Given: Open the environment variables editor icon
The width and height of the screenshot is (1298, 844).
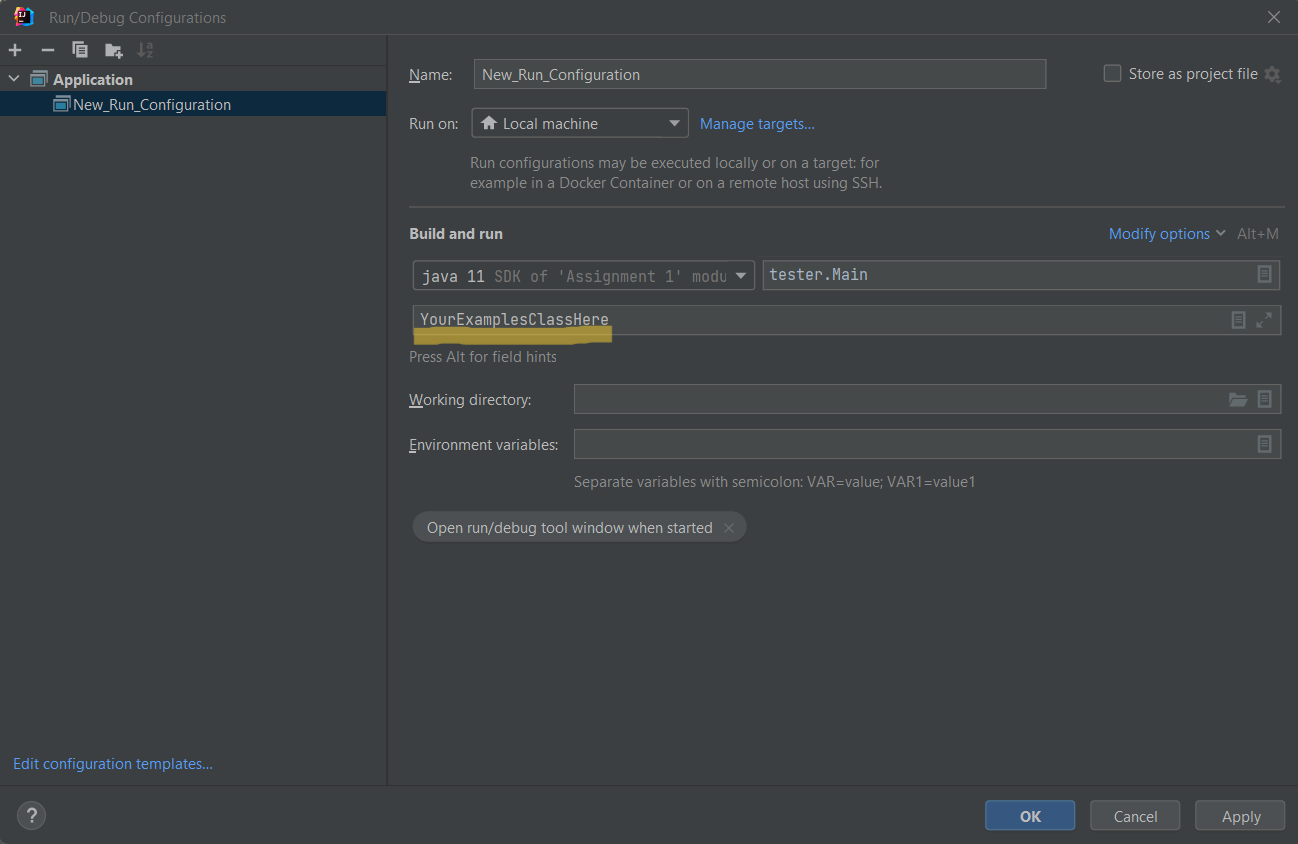Looking at the screenshot, I should tap(1264, 444).
